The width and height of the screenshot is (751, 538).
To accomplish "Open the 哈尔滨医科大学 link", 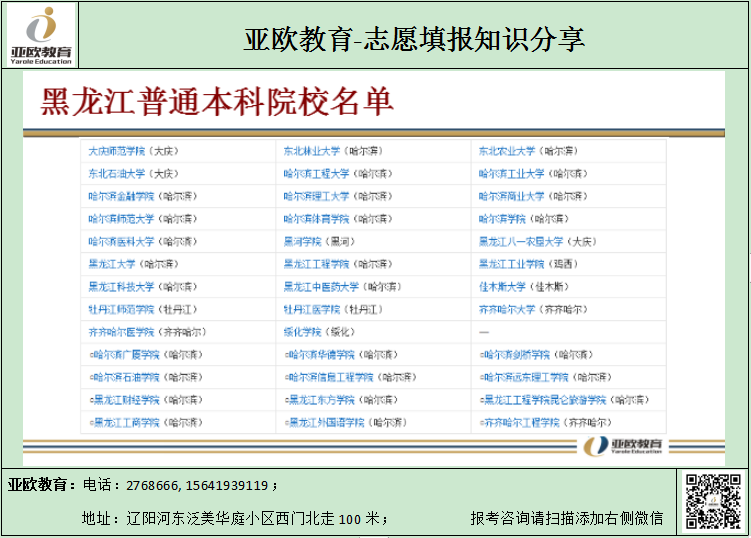I will pos(121,241).
